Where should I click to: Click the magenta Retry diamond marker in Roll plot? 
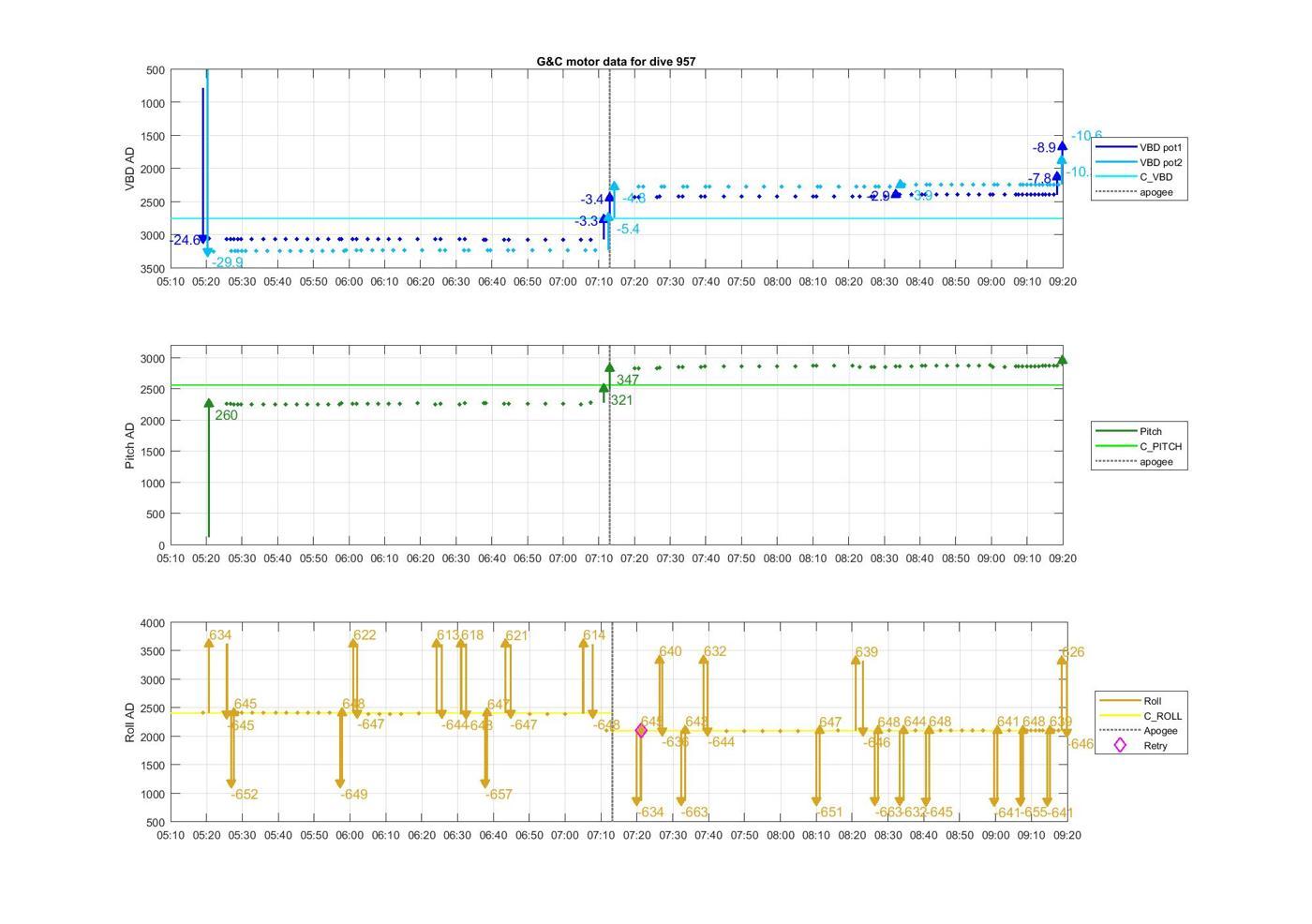pos(642,731)
